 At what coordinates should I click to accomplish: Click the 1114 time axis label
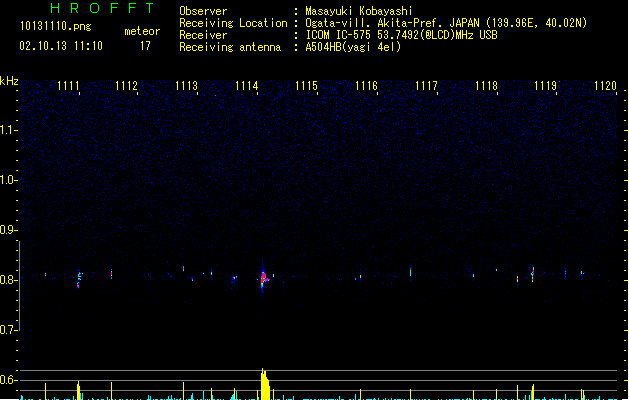coord(246,86)
